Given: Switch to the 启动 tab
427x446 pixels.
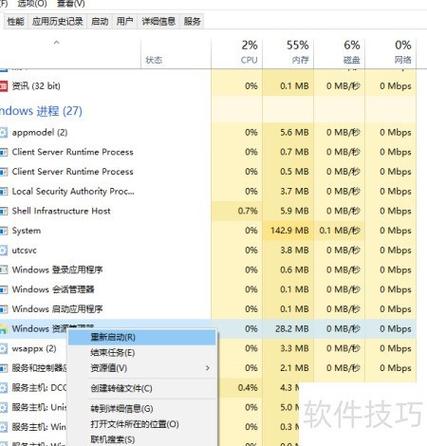Looking at the screenshot, I should 100,22.
